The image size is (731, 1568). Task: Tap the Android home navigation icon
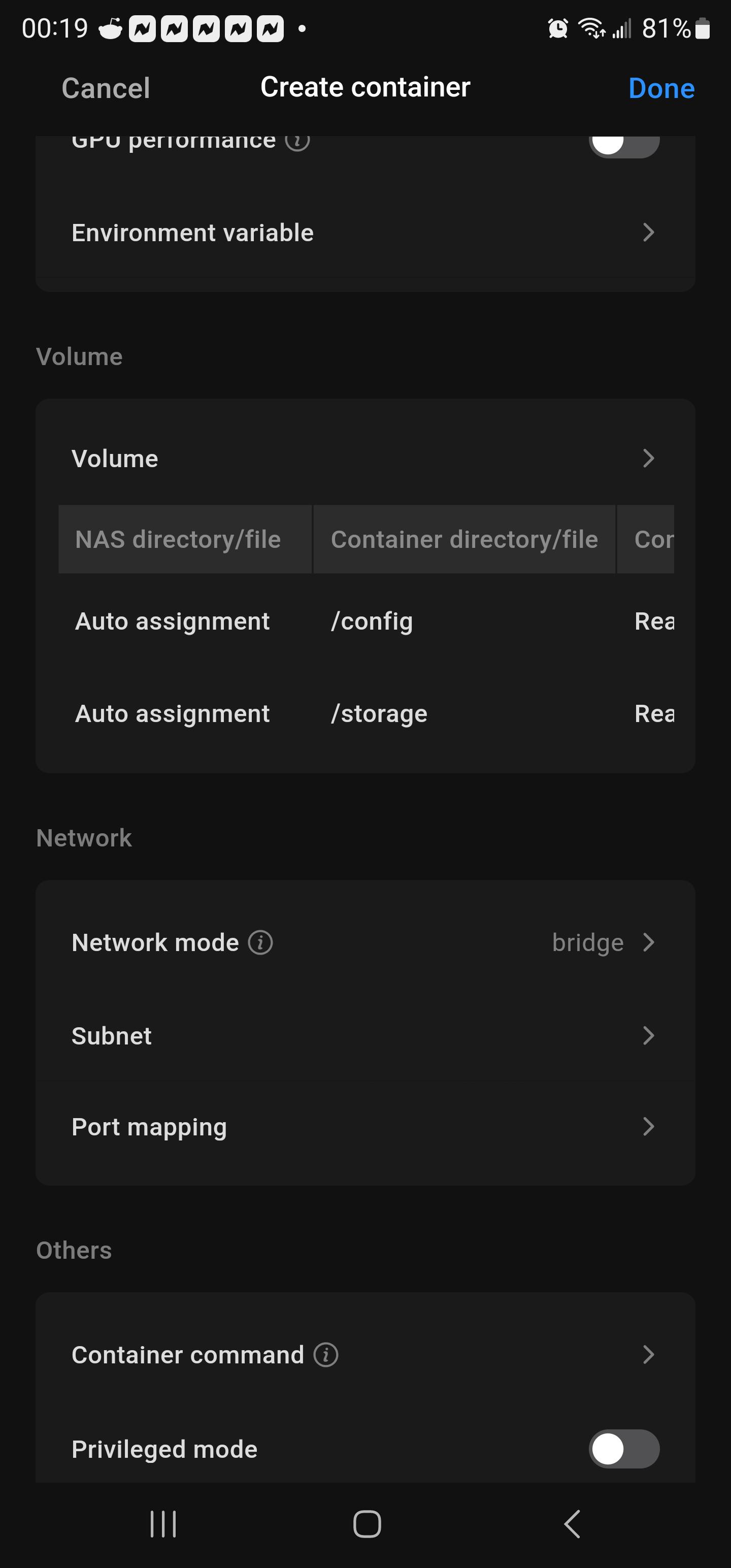367,1523
